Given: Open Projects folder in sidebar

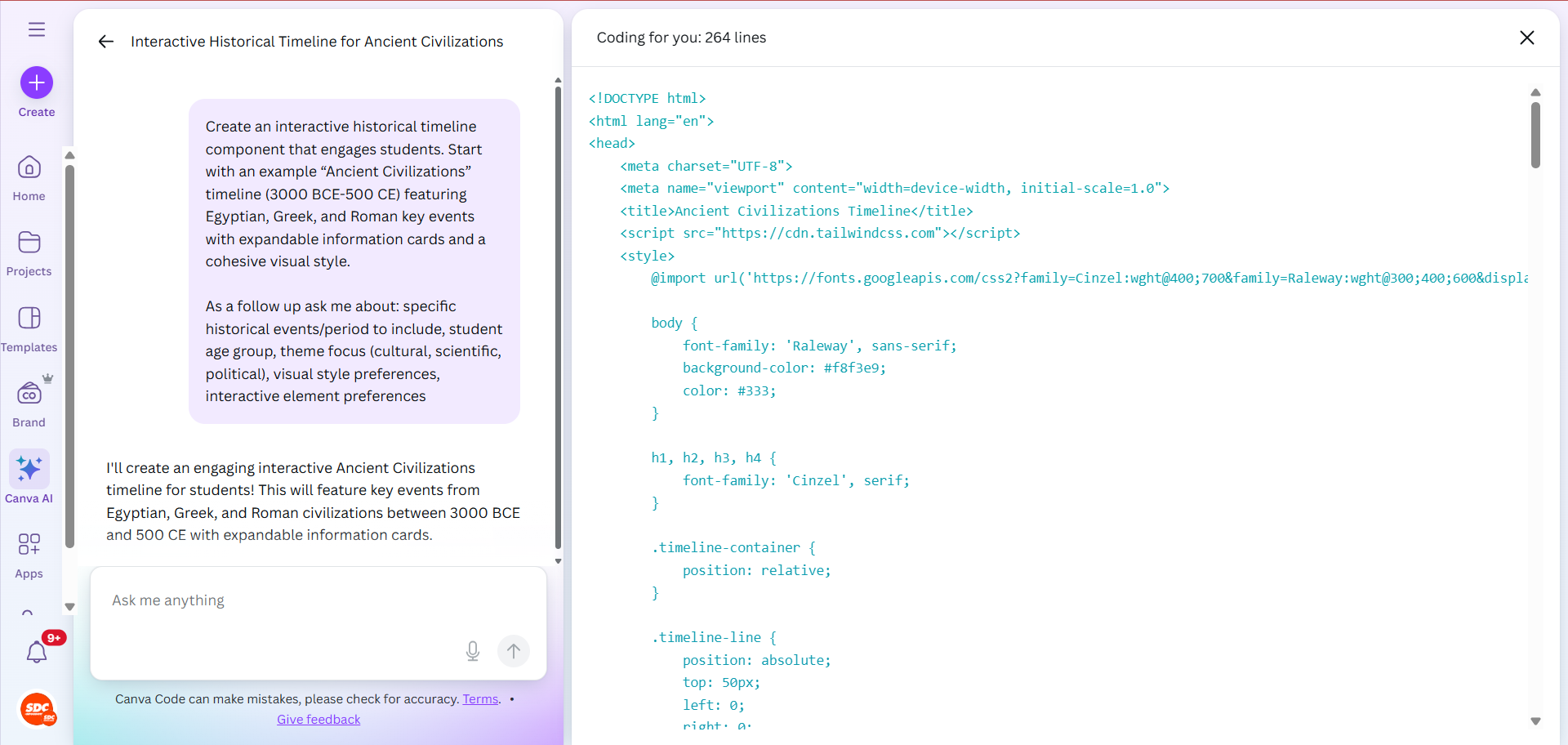Looking at the screenshot, I should (x=29, y=253).
